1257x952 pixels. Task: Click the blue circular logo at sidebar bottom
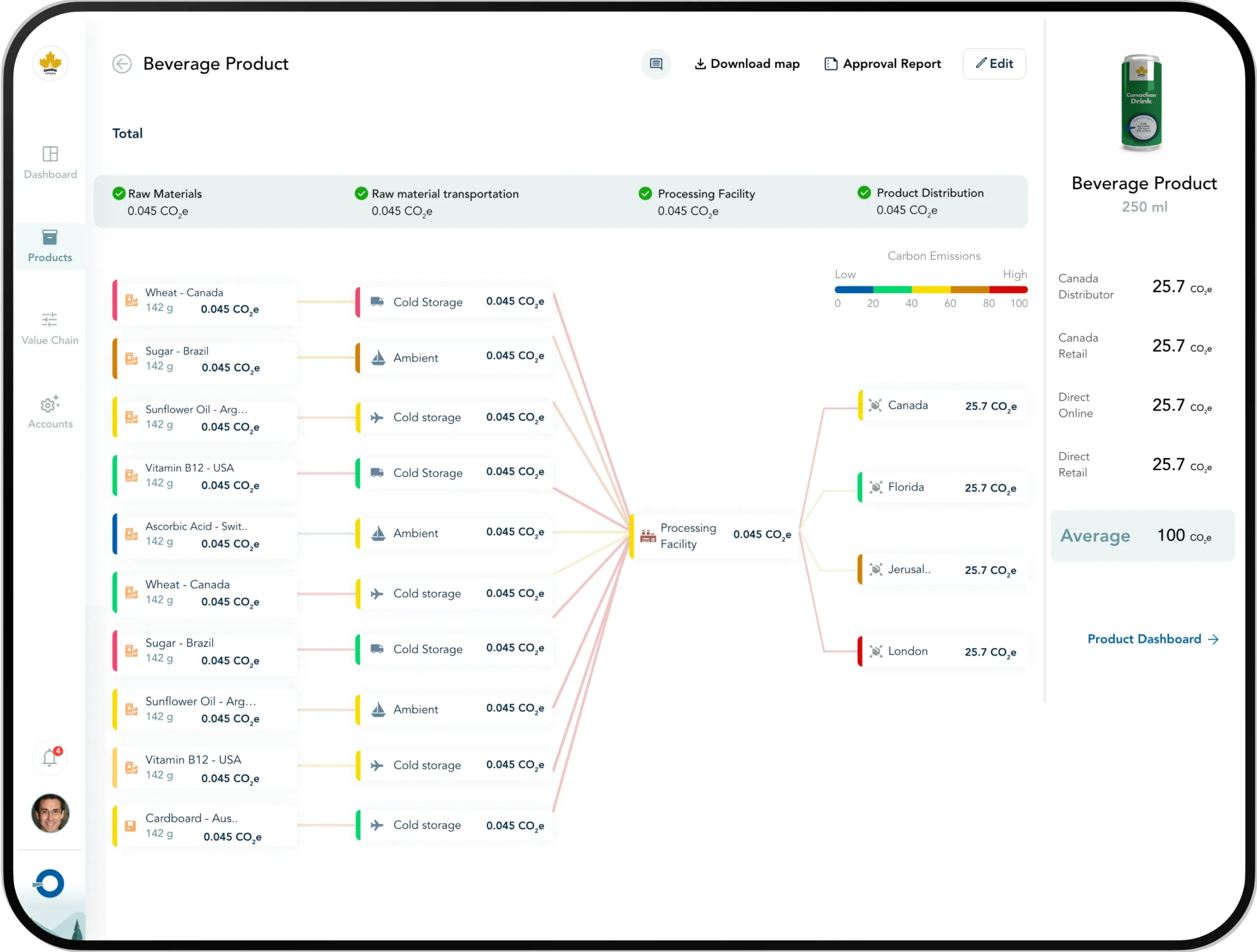(x=50, y=883)
